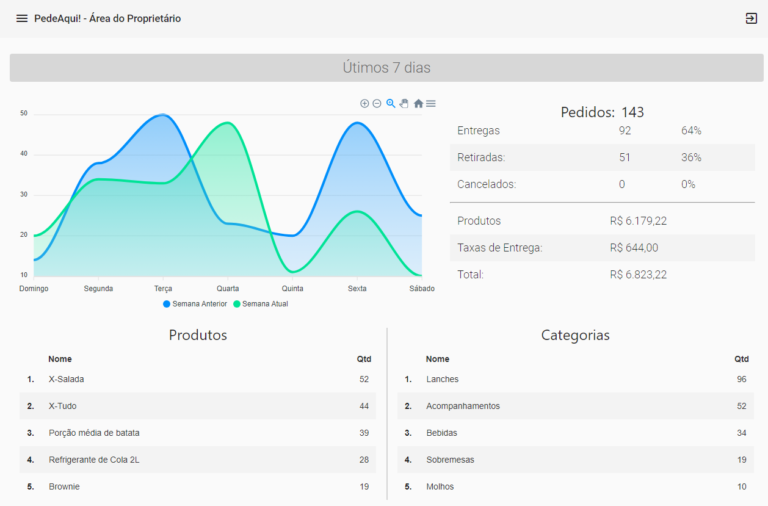Click the chart zoom out icon

click(377, 104)
